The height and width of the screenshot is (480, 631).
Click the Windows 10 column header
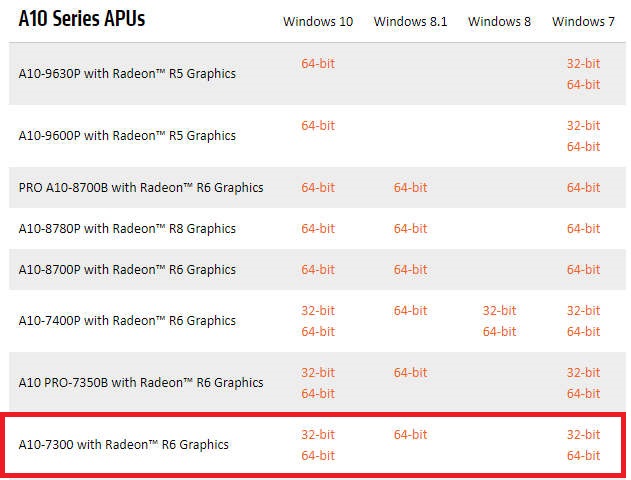coord(318,21)
